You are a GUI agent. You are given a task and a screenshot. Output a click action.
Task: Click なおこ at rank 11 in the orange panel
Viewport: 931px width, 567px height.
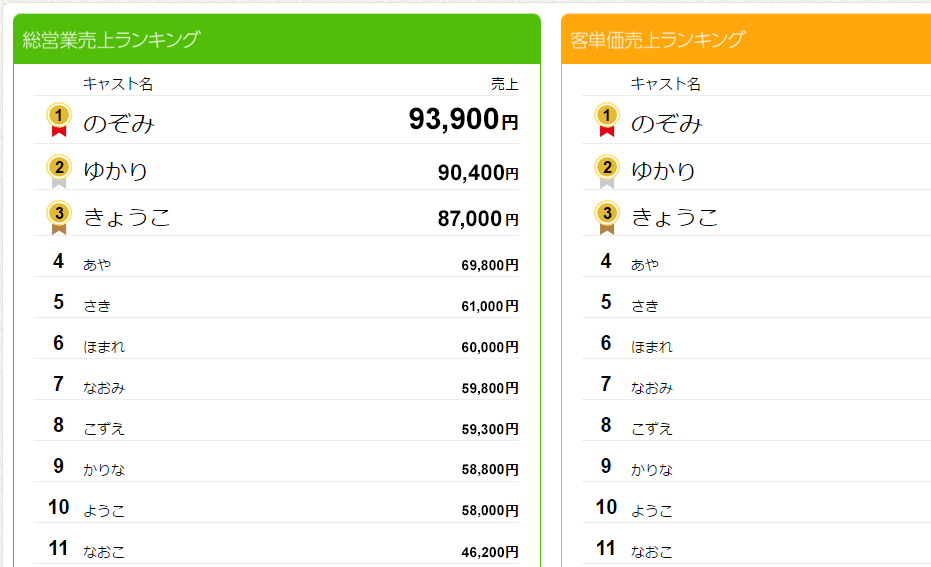click(x=651, y=552)
